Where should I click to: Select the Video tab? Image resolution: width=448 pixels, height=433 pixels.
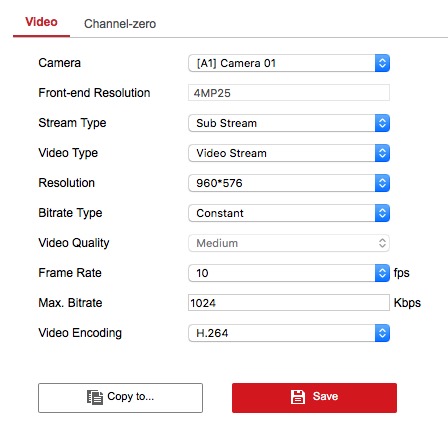coord(41,22)
